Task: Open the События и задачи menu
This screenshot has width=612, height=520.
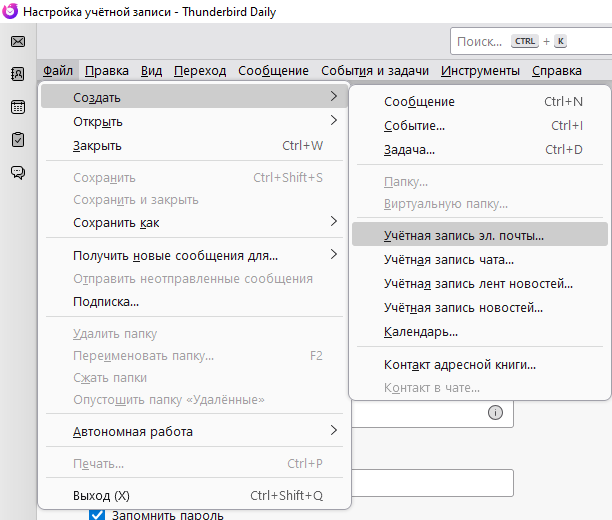Action: (375, 71)
